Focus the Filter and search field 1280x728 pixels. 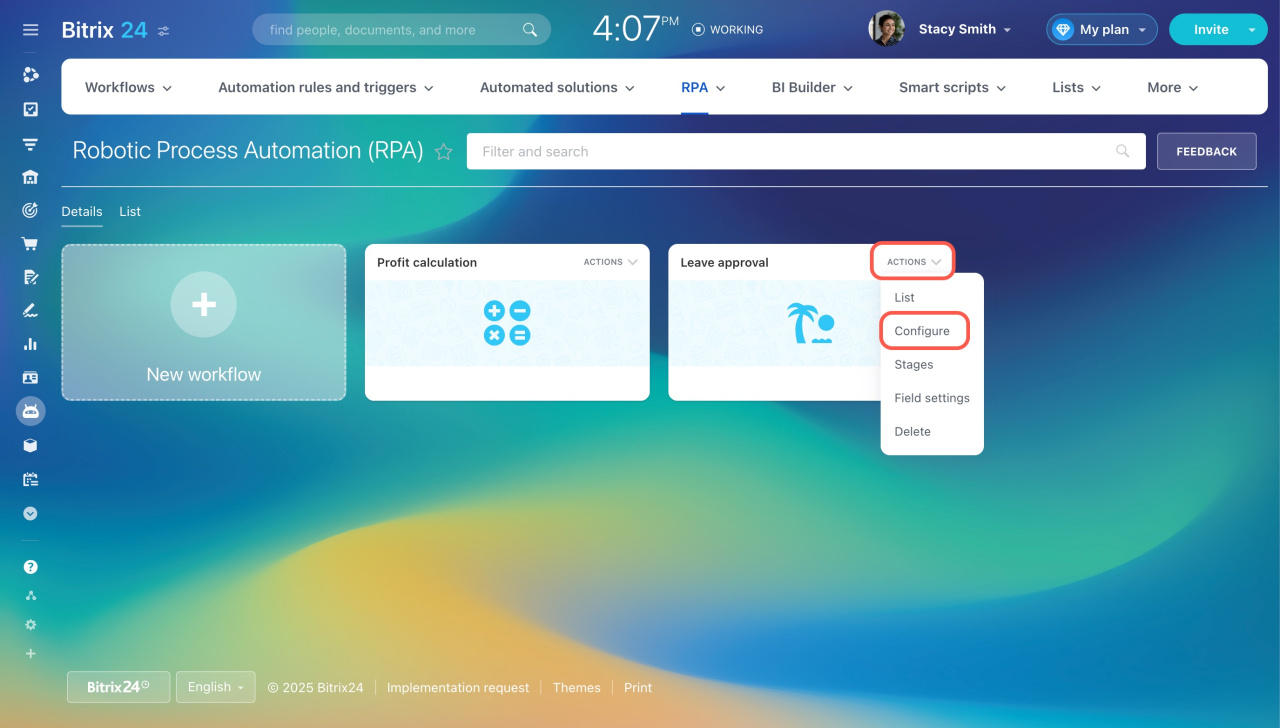[806, 151]
